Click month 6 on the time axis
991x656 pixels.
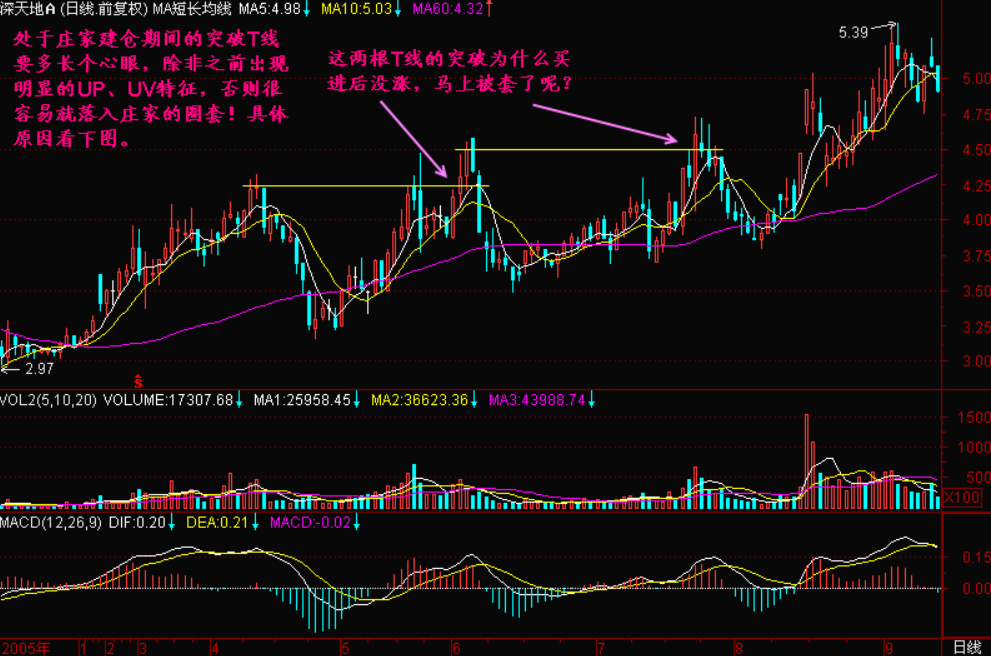pos(455,647)
